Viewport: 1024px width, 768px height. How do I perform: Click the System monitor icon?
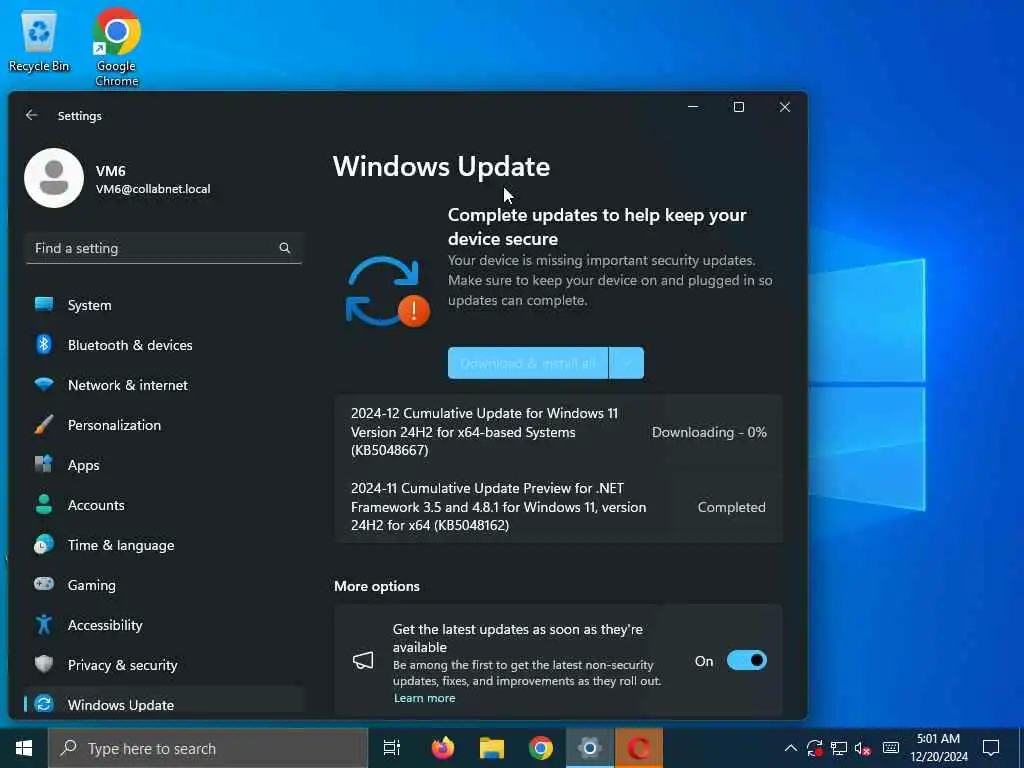pyautogui.click(x=44, y=304)
